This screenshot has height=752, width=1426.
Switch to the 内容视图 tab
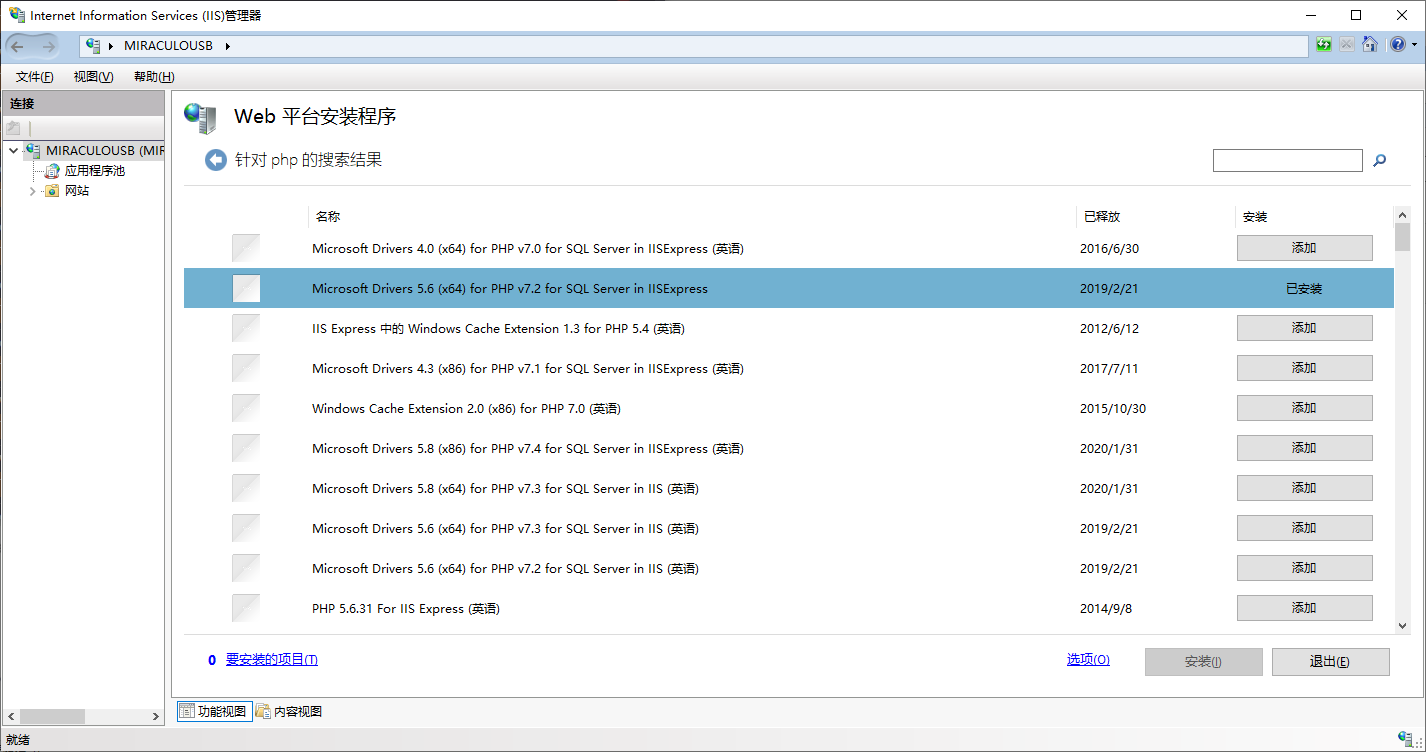point(289,711)
